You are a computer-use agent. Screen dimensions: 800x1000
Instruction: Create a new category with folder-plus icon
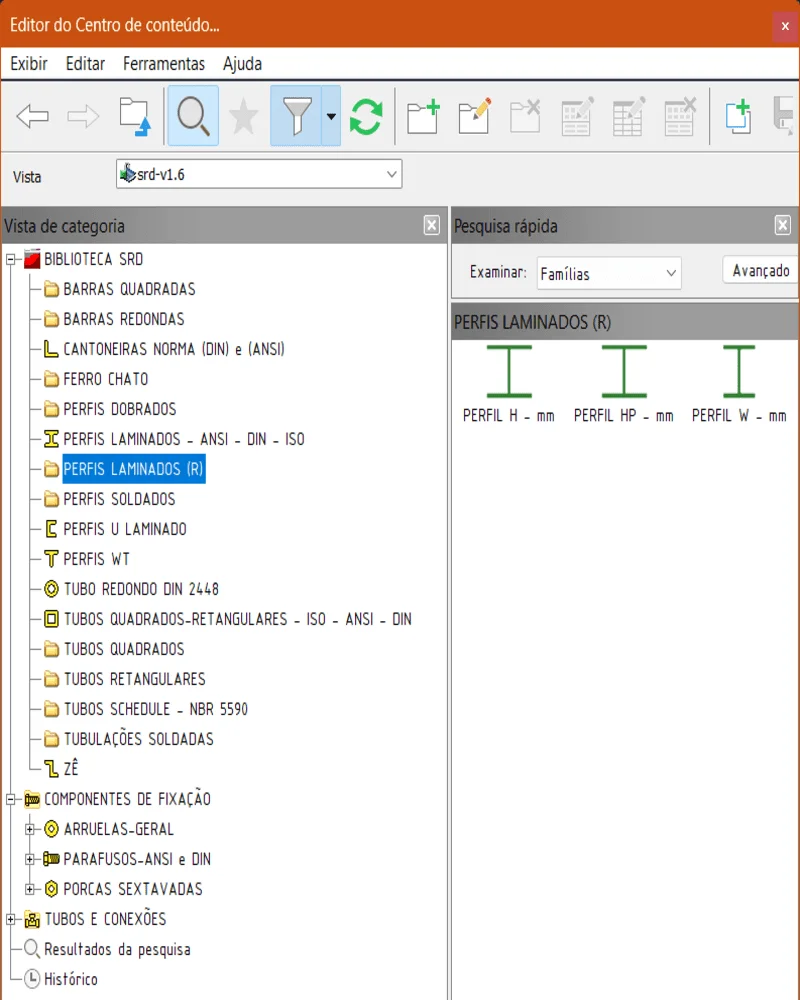(423, 117)
